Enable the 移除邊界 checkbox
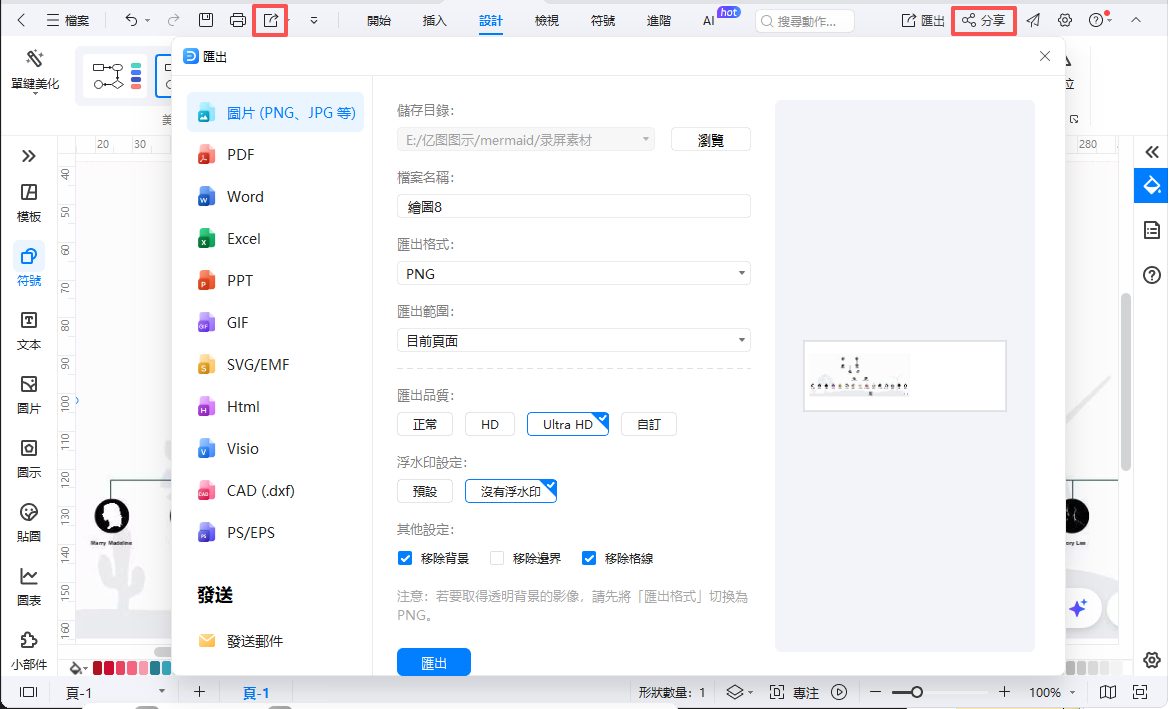Viewport: 1169px width, 709px height. coord(496,558)
